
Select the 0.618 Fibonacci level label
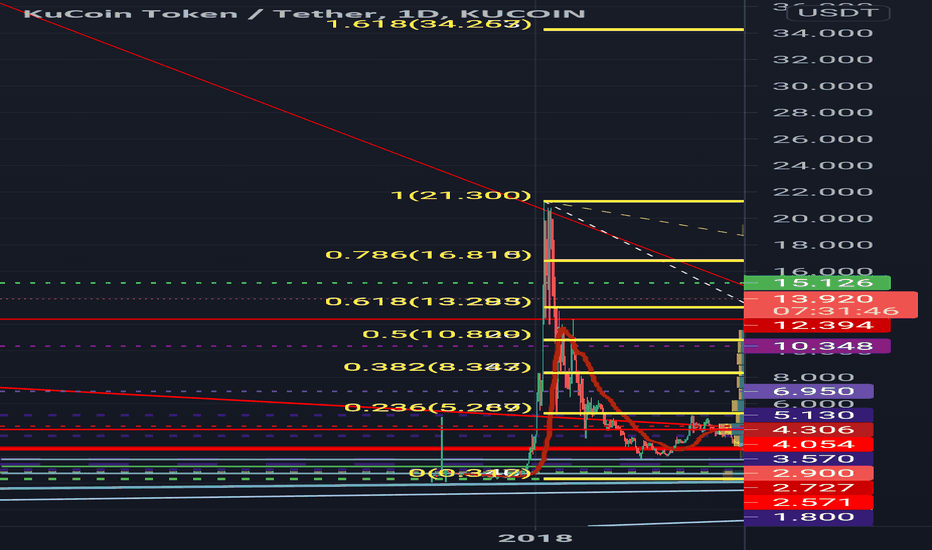point(428,301)
